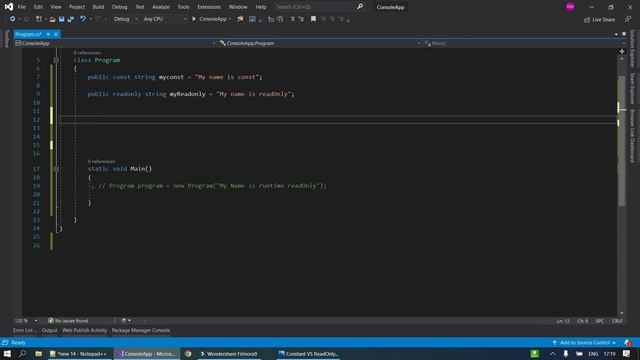Pin the Program.cs tab
640x360 pixels.
[x=48, y=34]
